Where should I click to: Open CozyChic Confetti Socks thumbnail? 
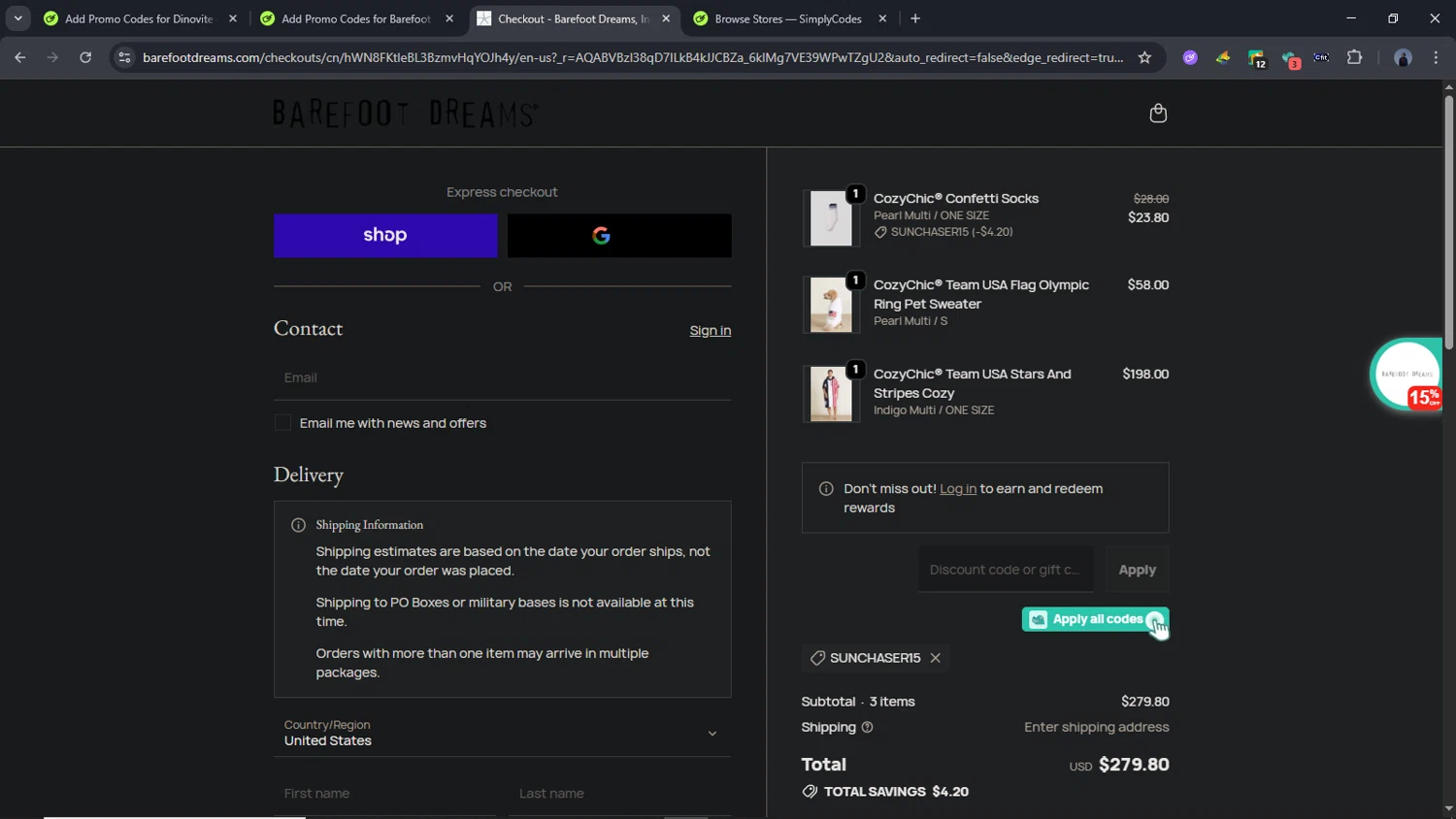pyautogui.click(x=831, y=218)
